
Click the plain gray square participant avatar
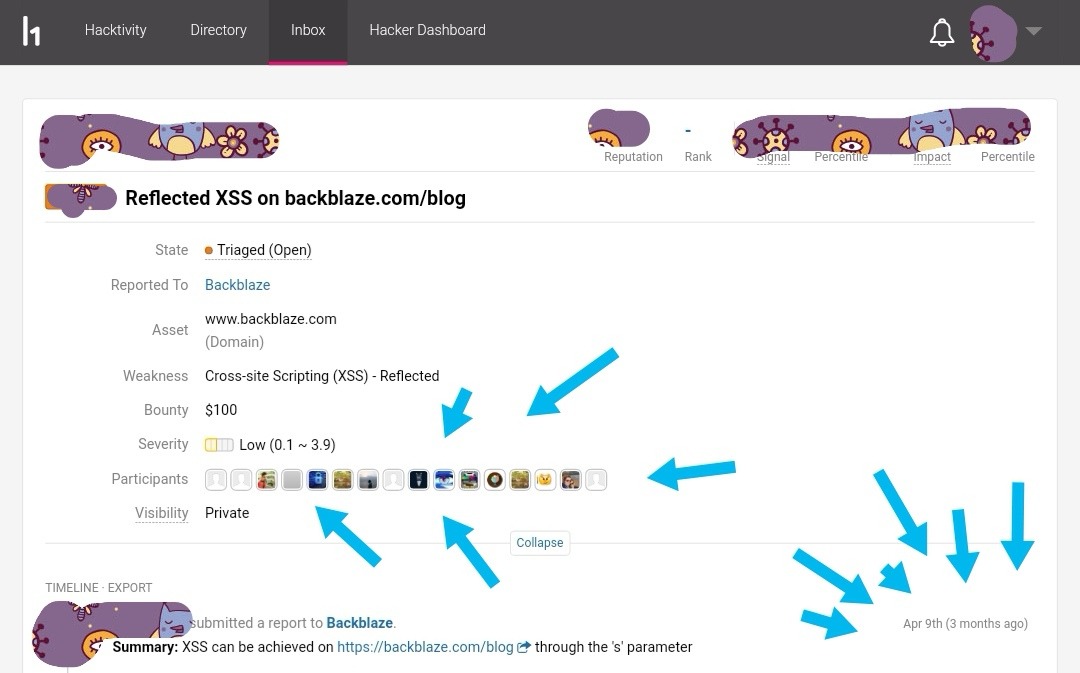coord(291,480)
